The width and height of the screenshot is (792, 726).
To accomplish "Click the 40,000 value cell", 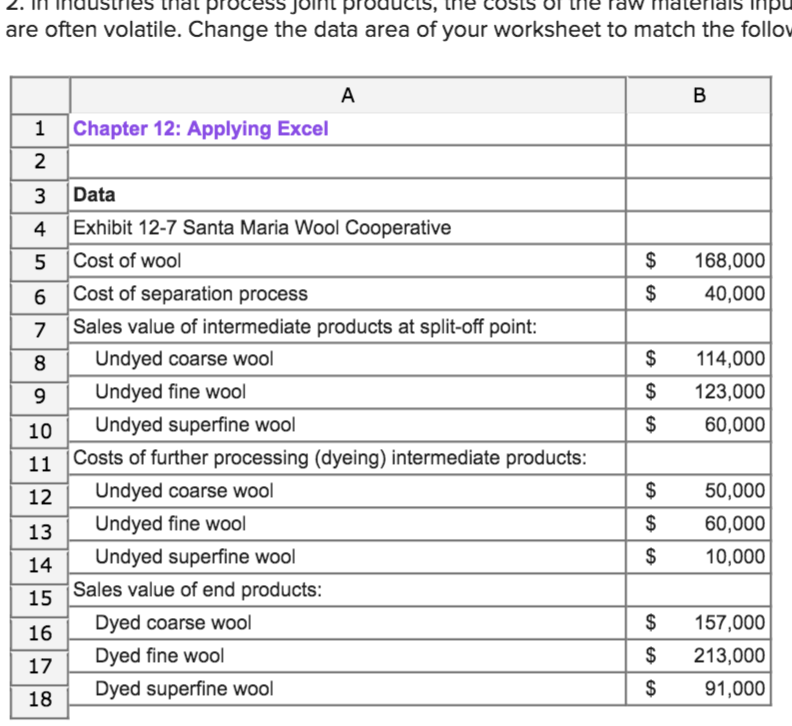I will pyautogui.click(x=699, y=294).
